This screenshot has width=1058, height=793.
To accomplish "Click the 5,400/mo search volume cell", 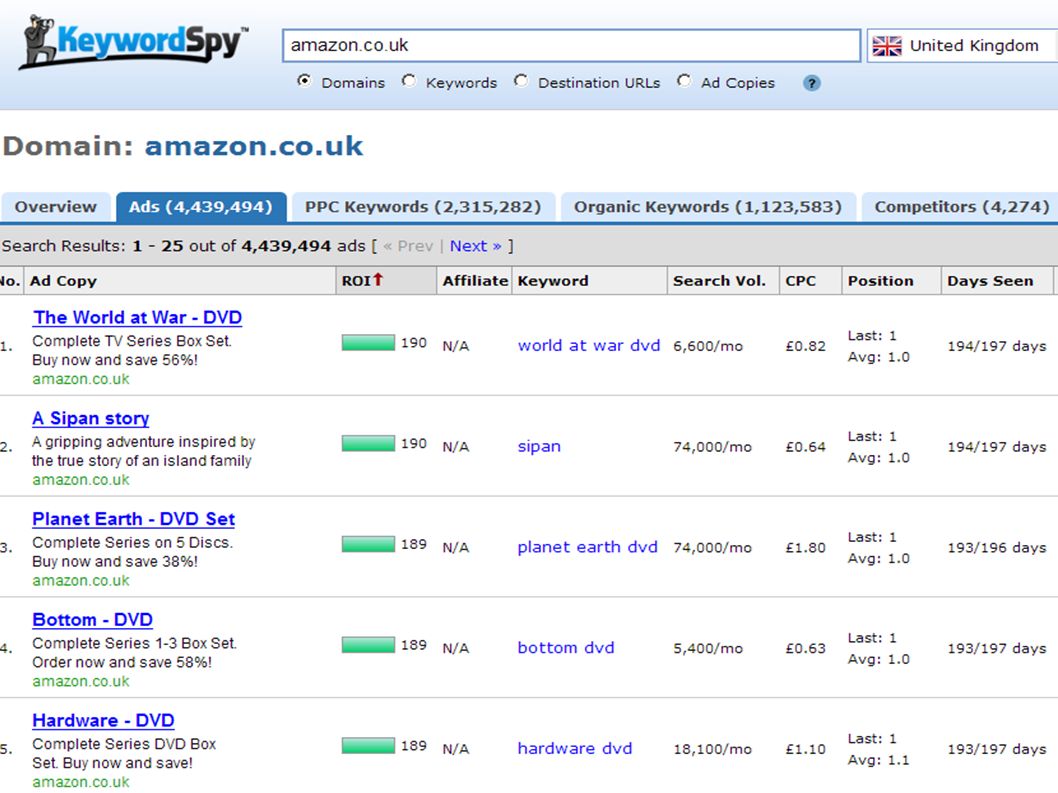I will pyautogui.click(x=708, y=648).
